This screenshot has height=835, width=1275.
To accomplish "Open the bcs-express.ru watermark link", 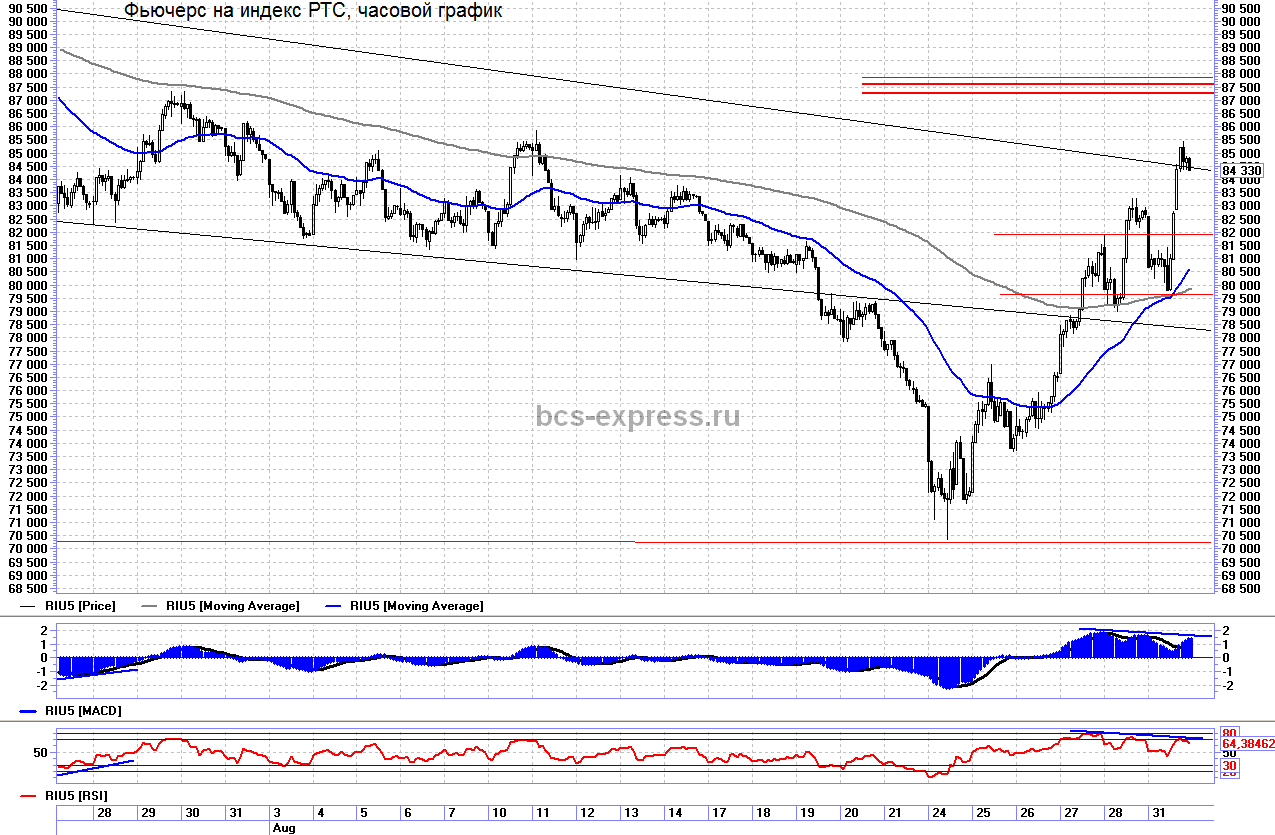I will [638, 416].
